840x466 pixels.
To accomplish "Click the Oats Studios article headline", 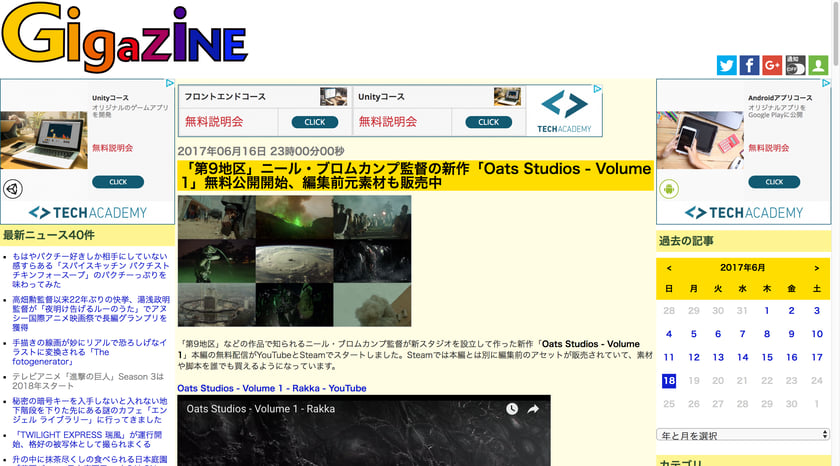I will pyautogui.click(x=415, y=176).
